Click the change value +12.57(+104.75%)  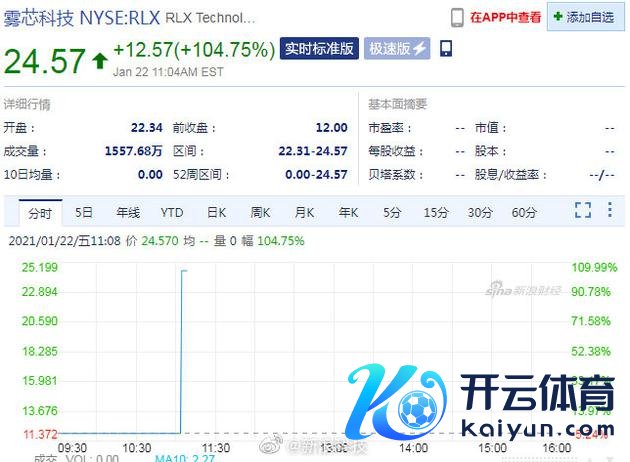pos(194,50)
